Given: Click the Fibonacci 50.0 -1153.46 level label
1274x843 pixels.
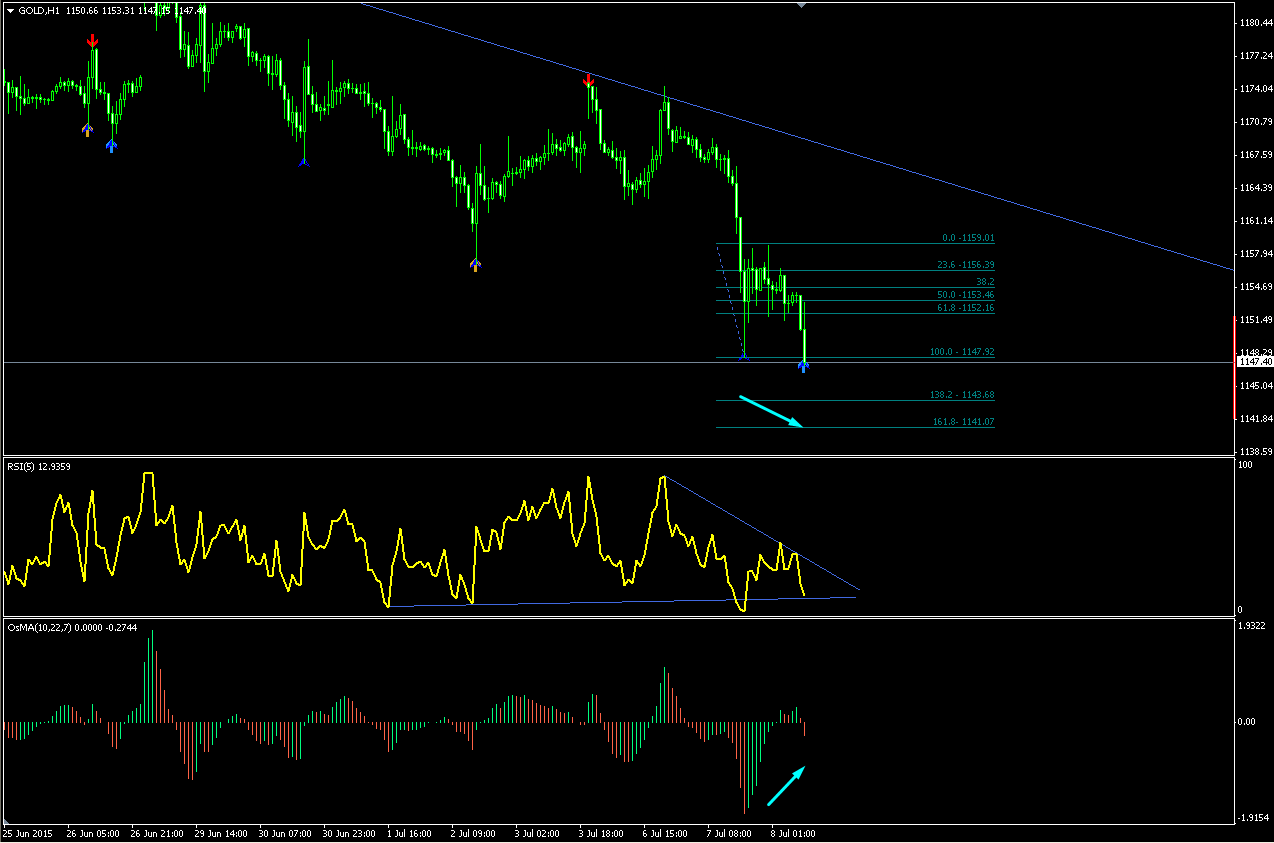Looking at the screenshot, I should coord(965,295).
